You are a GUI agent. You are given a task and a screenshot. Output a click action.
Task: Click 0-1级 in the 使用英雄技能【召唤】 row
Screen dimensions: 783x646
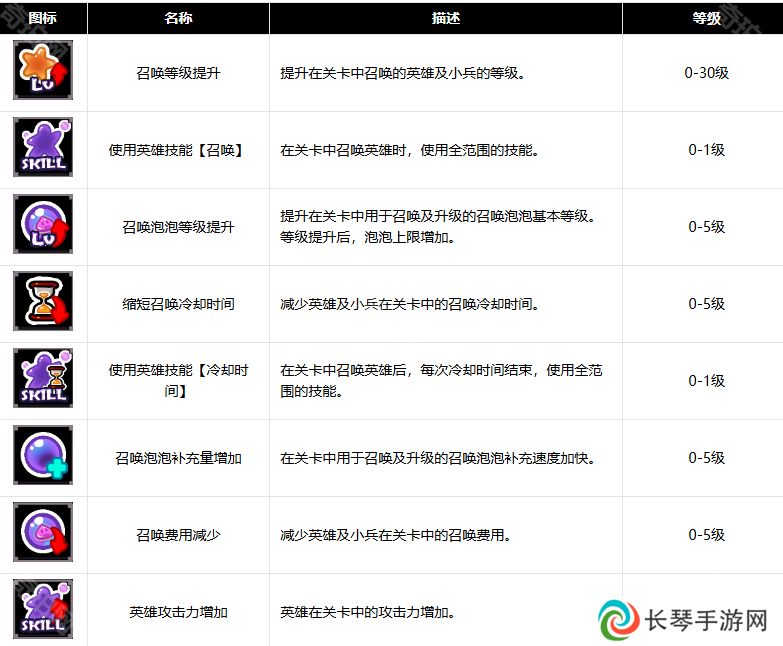pyautogui.click(x=706, y=150)
